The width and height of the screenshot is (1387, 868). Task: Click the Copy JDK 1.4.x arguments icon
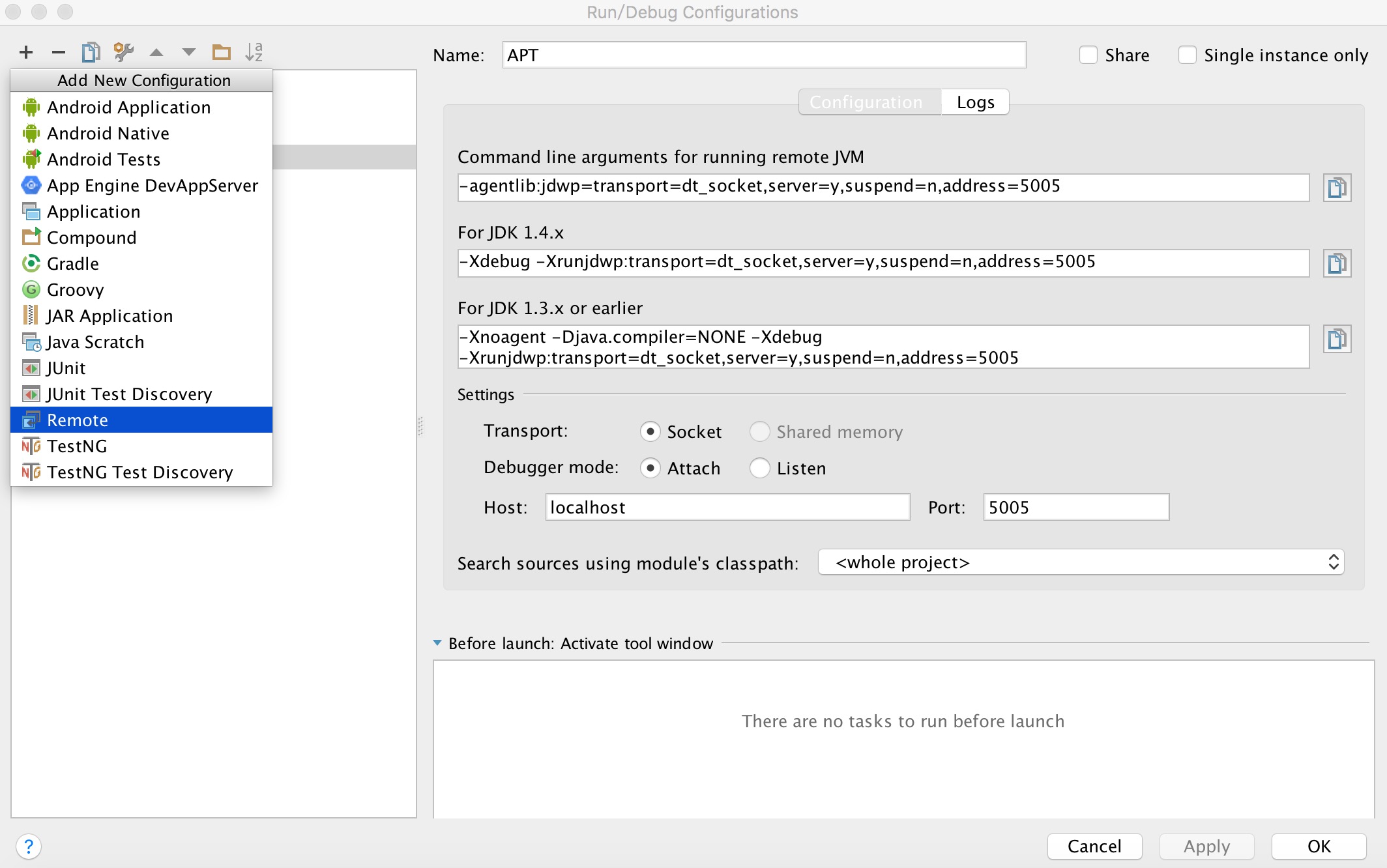tap(1337, 262)
